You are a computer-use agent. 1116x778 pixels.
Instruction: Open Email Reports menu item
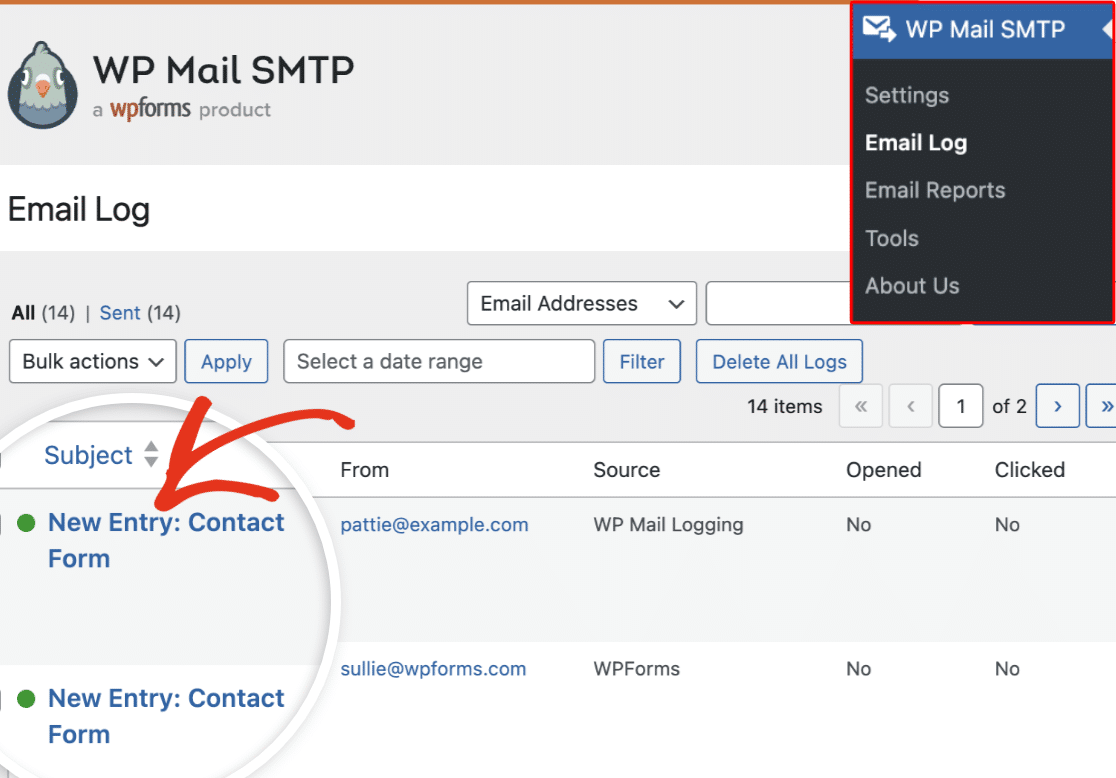pos(935,190)
